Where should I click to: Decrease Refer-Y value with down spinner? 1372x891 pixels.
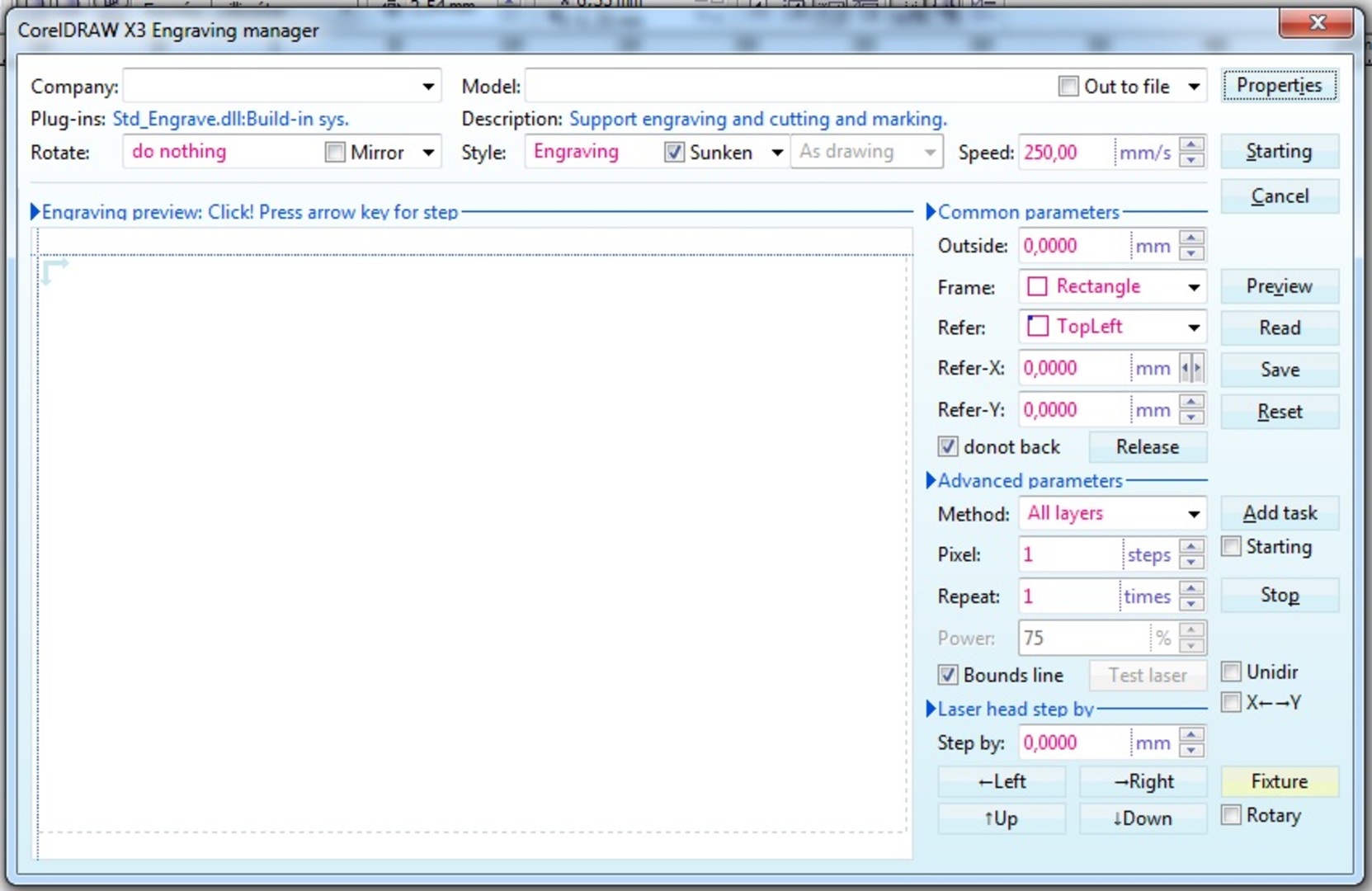coord(1190,417)
